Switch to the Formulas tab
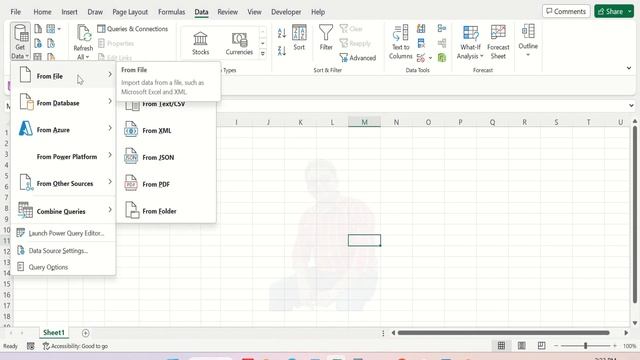Screen dimensions: 640x360 pyautogui.click(x=171, y=12)
